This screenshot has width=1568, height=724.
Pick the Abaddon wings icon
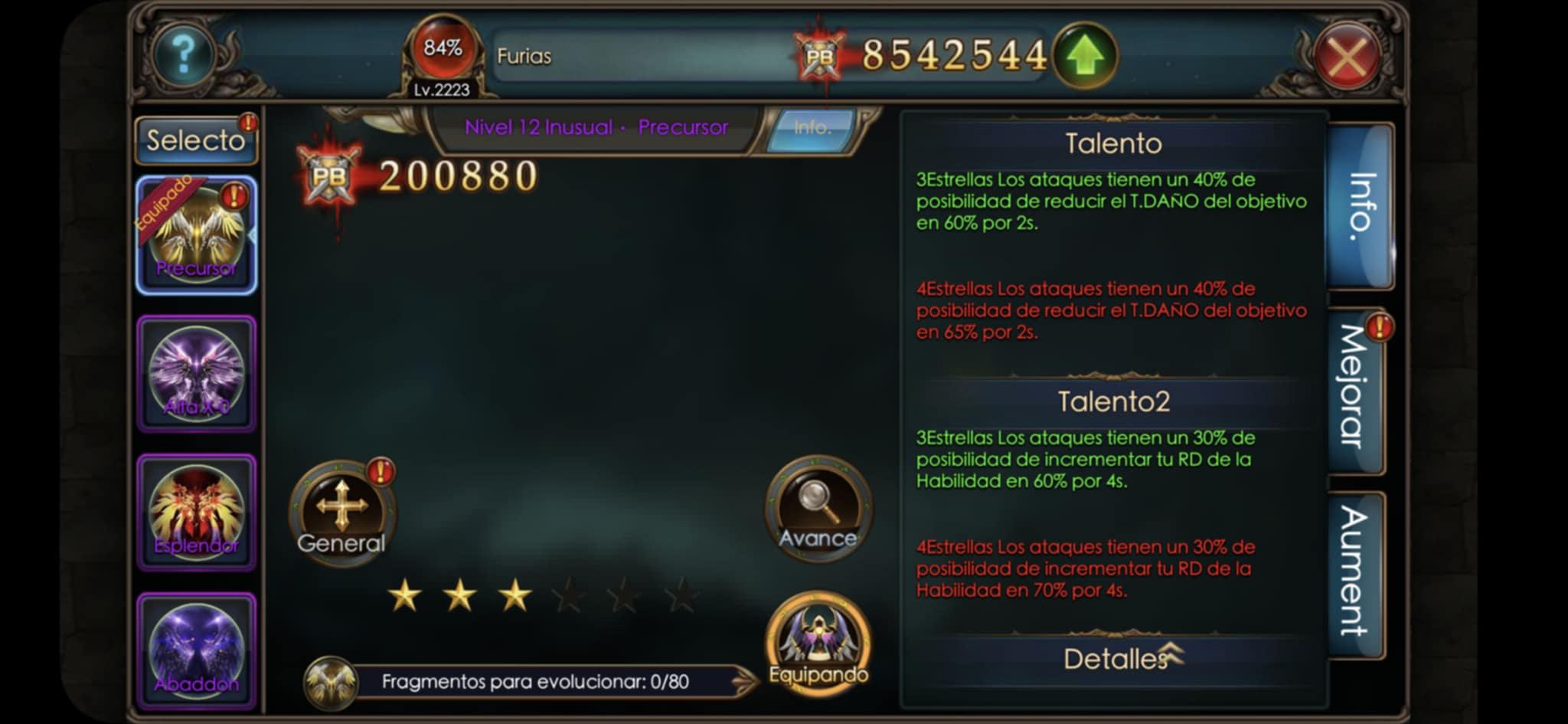[x=197, y=650]
